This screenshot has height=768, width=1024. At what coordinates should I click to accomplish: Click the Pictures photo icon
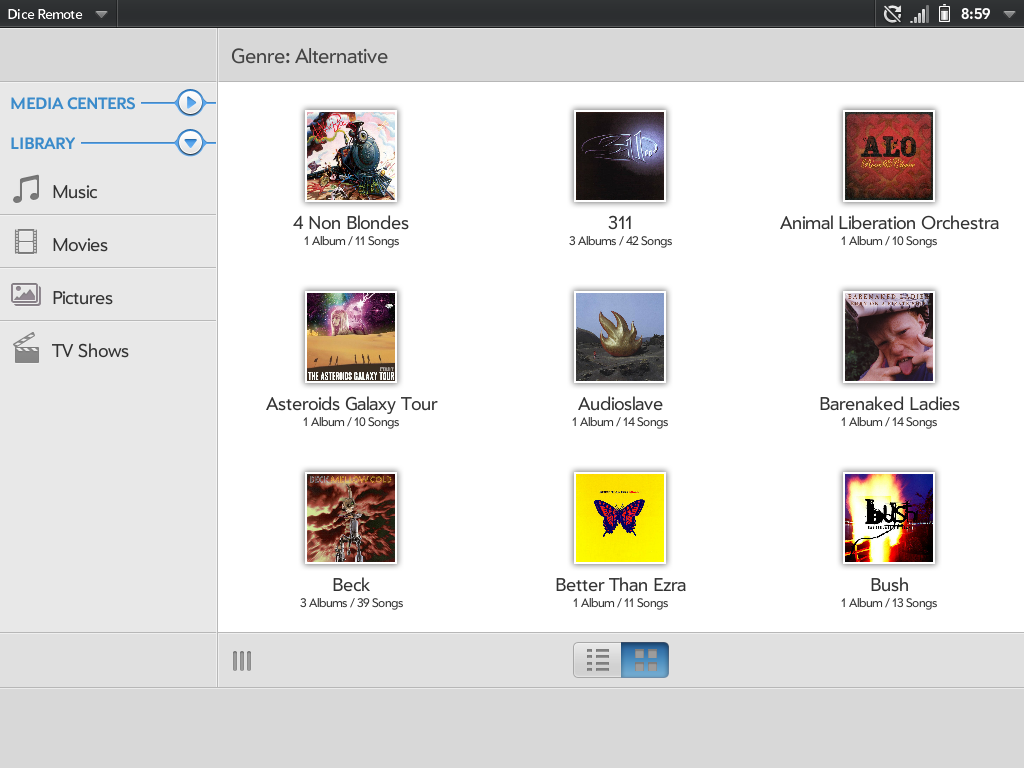coord(26,296)
